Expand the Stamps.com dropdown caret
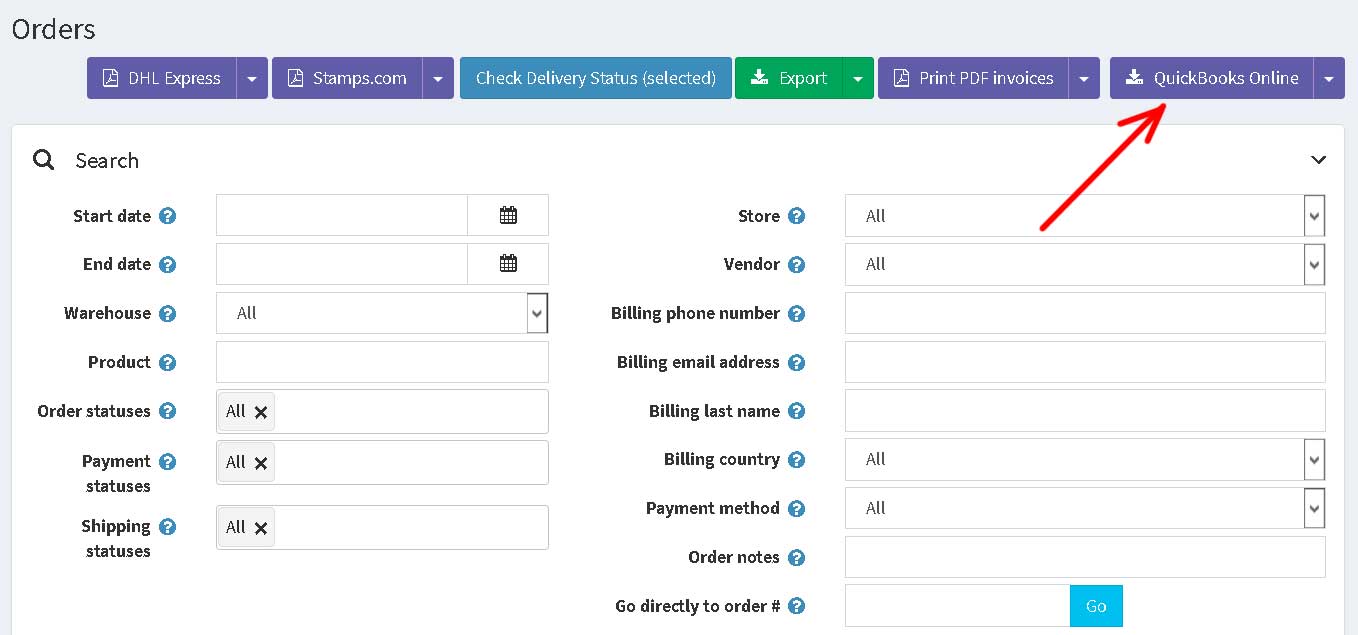 pyautogui.click(x=438, y=78)
